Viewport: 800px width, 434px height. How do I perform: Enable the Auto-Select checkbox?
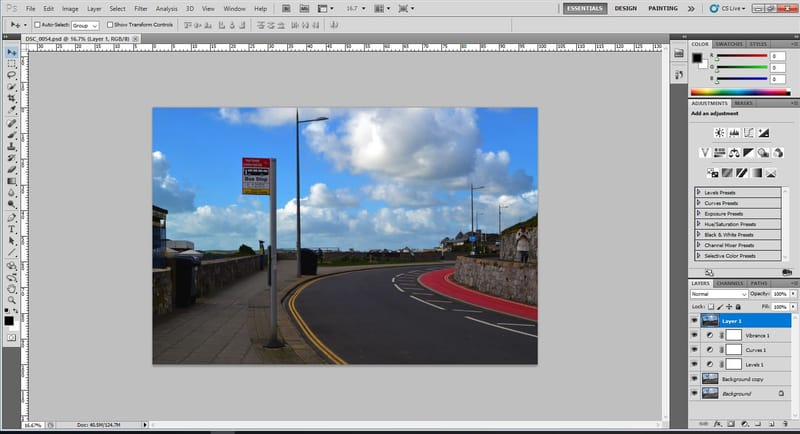click(38, 24)
